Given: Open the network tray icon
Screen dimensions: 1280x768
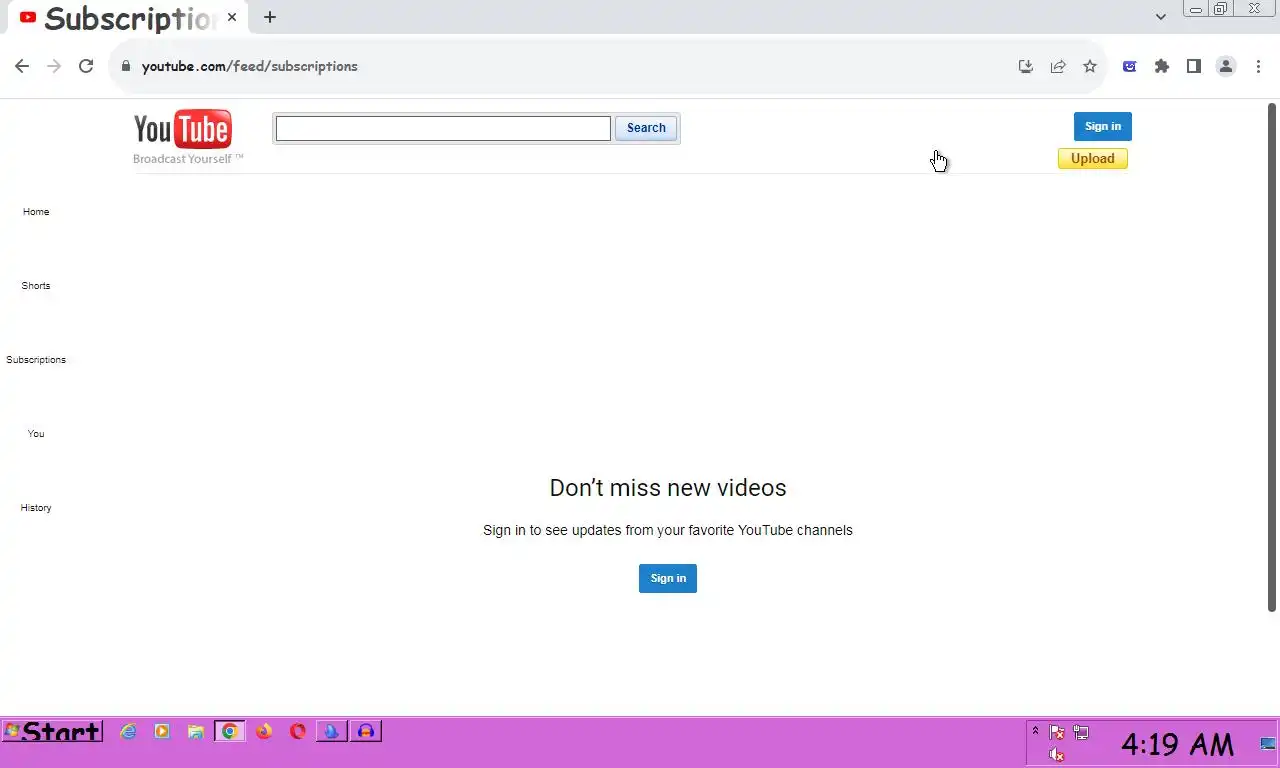Looking at the screenshot, I should click(1081, 732).
